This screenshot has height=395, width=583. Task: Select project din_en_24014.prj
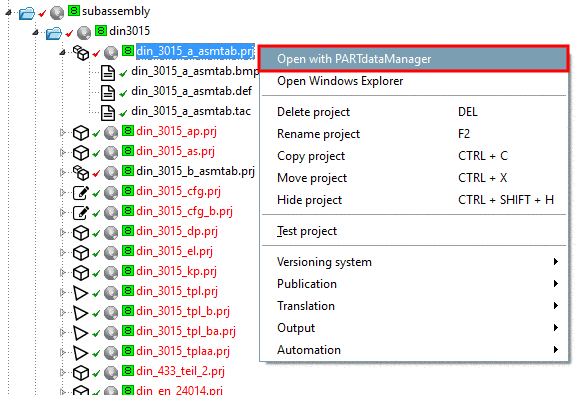(179, 390)
